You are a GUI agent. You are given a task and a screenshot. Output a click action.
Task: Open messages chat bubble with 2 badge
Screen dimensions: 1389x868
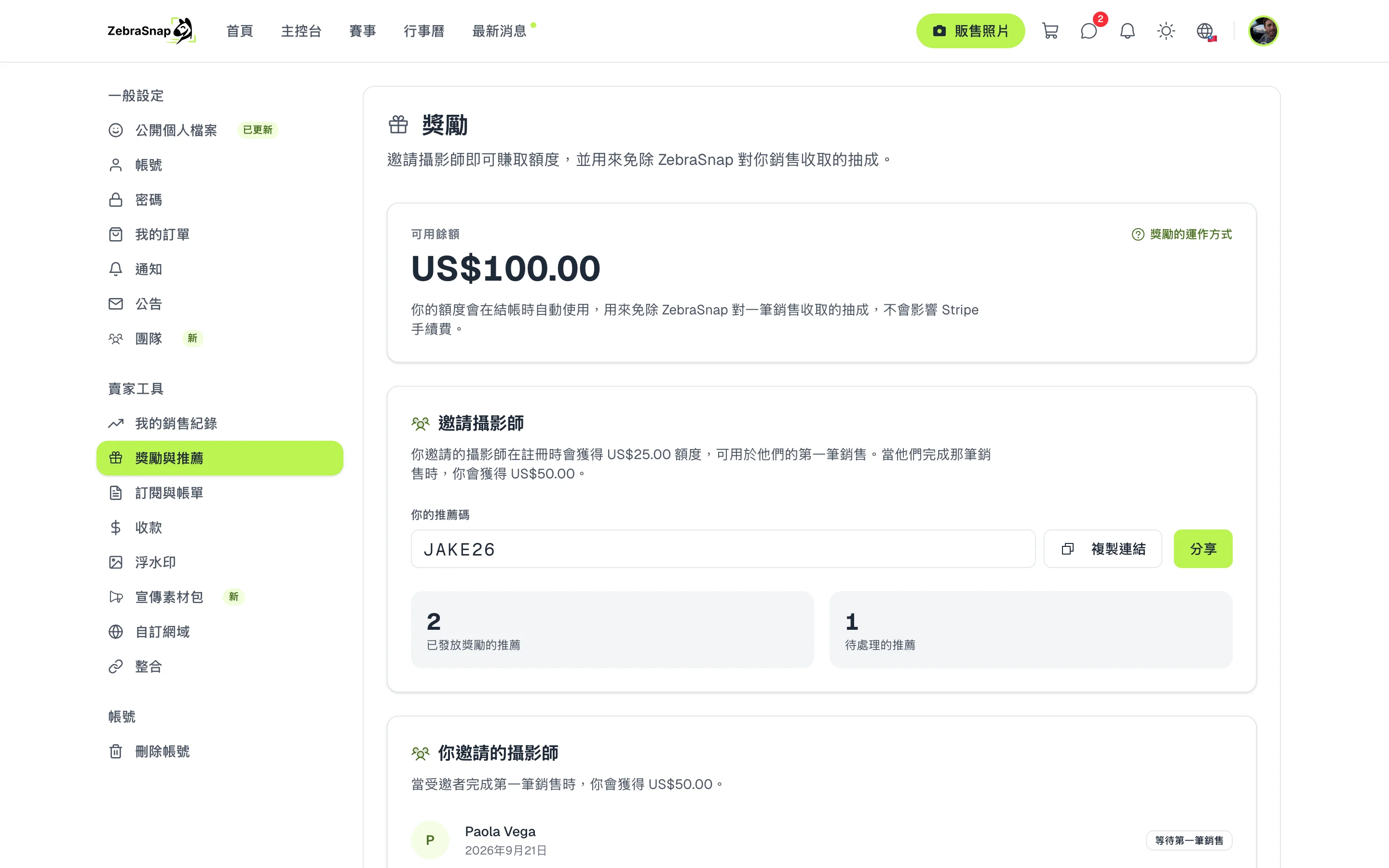[x=1089, y=31]
